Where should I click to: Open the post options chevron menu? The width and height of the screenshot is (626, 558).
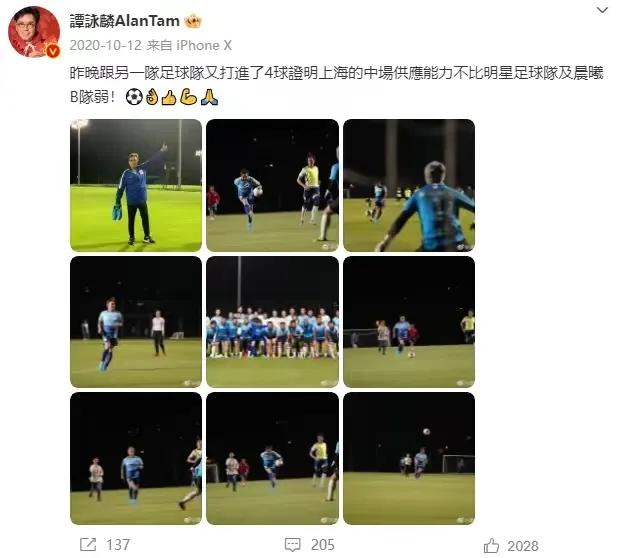point(602,10)
